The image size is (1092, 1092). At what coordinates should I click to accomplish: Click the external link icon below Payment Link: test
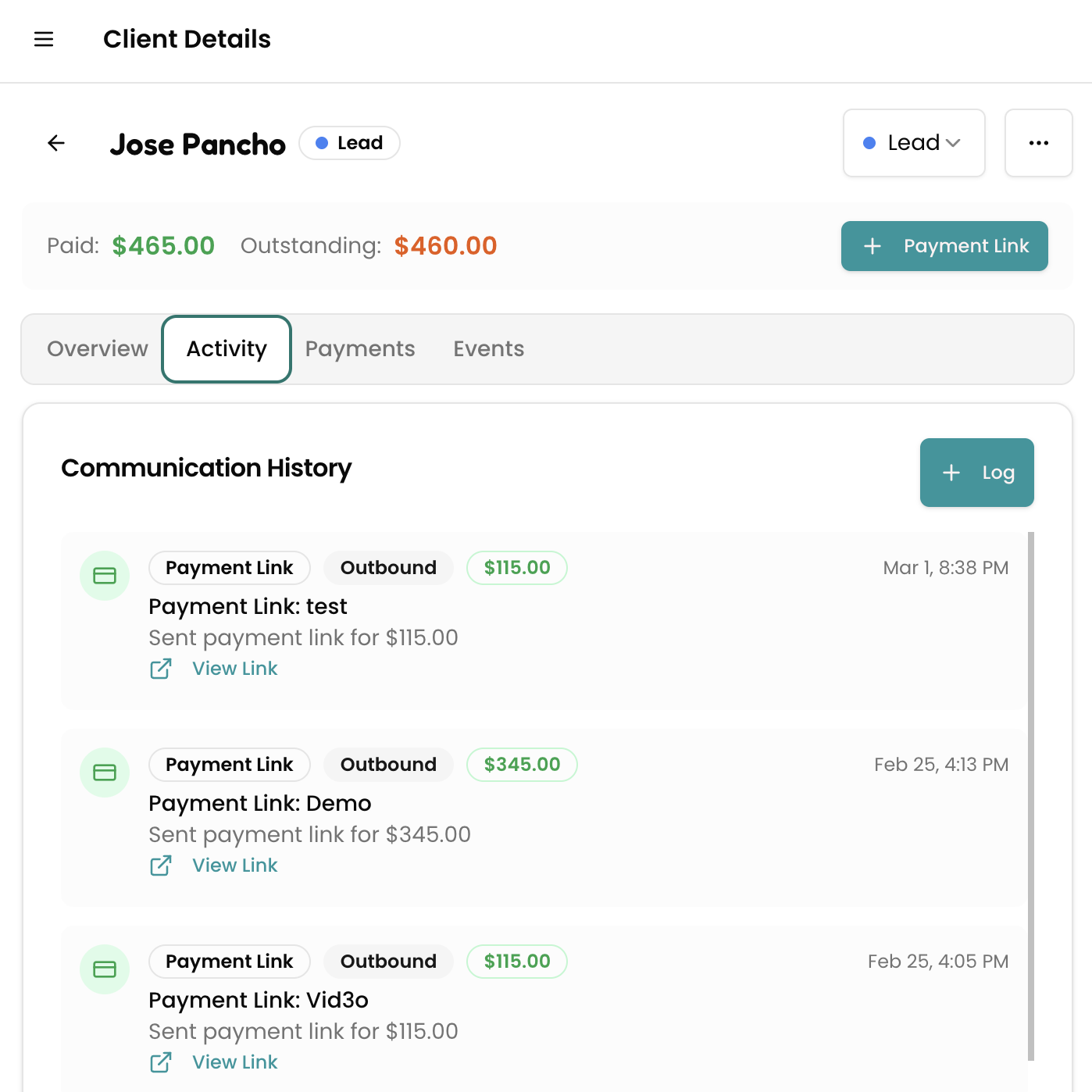point(161,669)
